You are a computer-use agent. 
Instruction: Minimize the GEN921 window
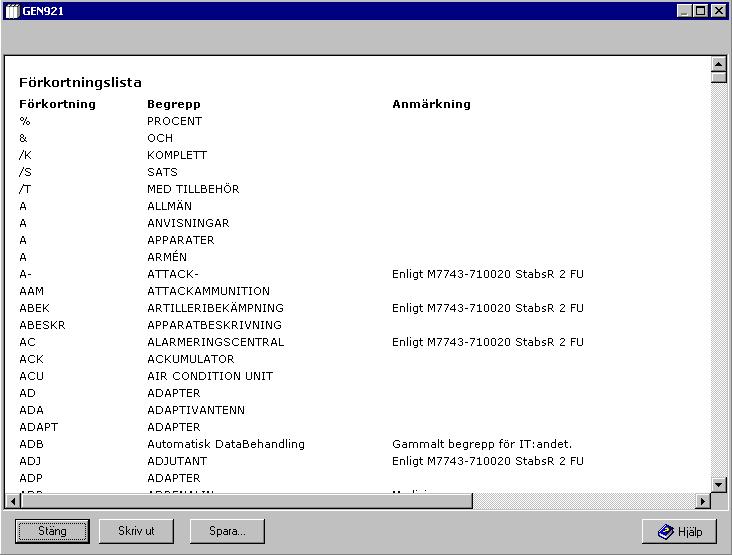point(684,11)
